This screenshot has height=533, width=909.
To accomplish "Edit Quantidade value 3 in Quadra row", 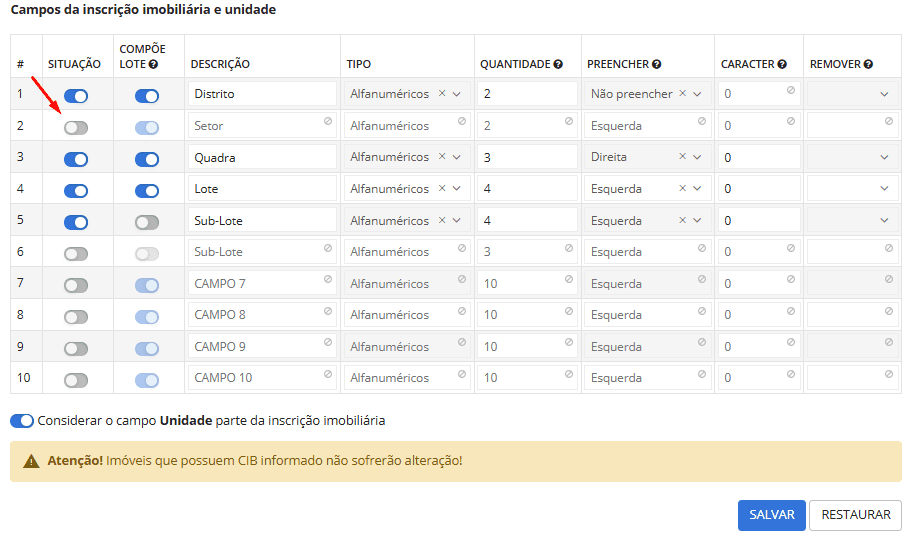I will pyautogui.click(x=527, y=157).
